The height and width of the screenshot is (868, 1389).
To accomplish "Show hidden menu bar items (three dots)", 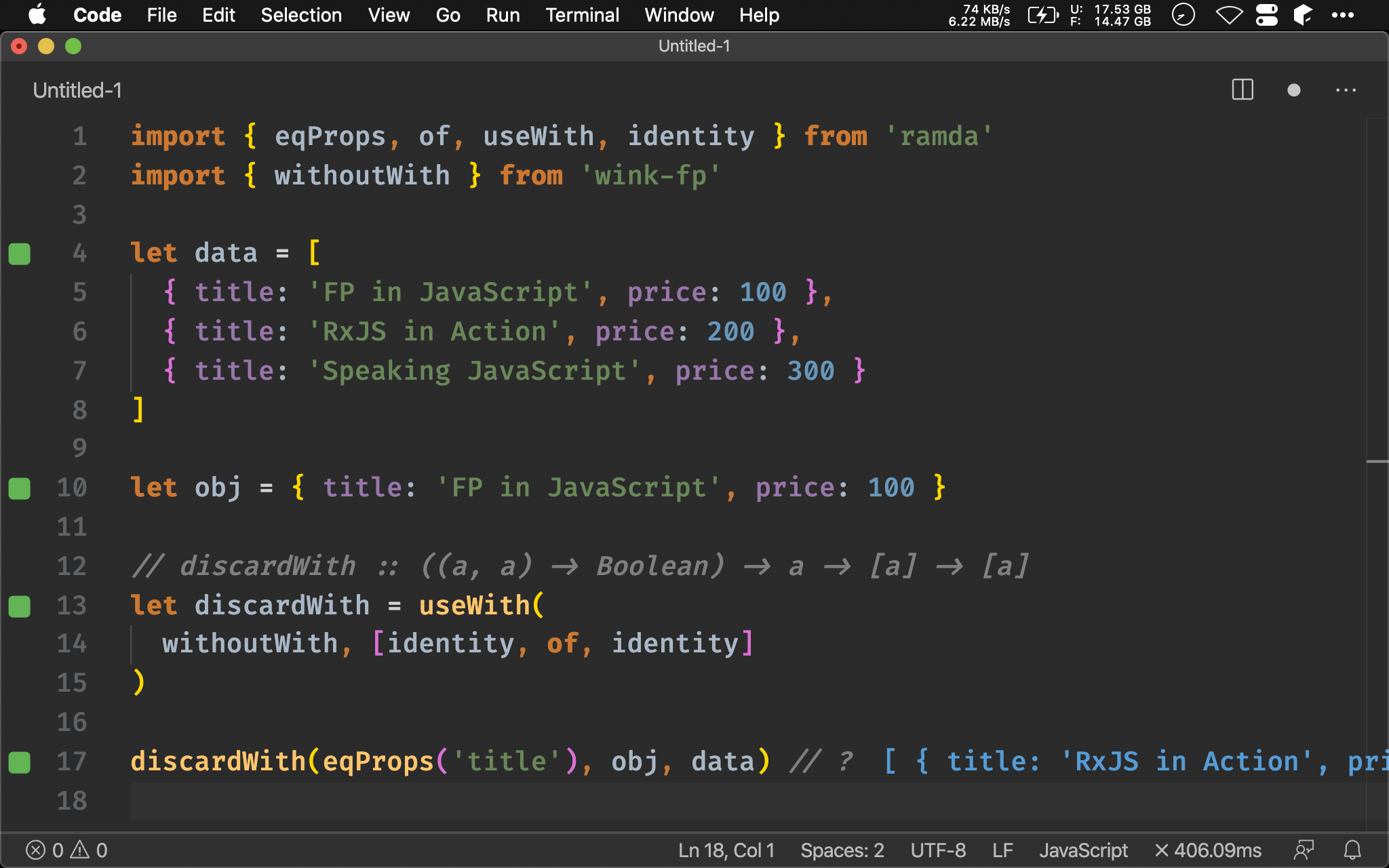I will tap(1343, 15).
